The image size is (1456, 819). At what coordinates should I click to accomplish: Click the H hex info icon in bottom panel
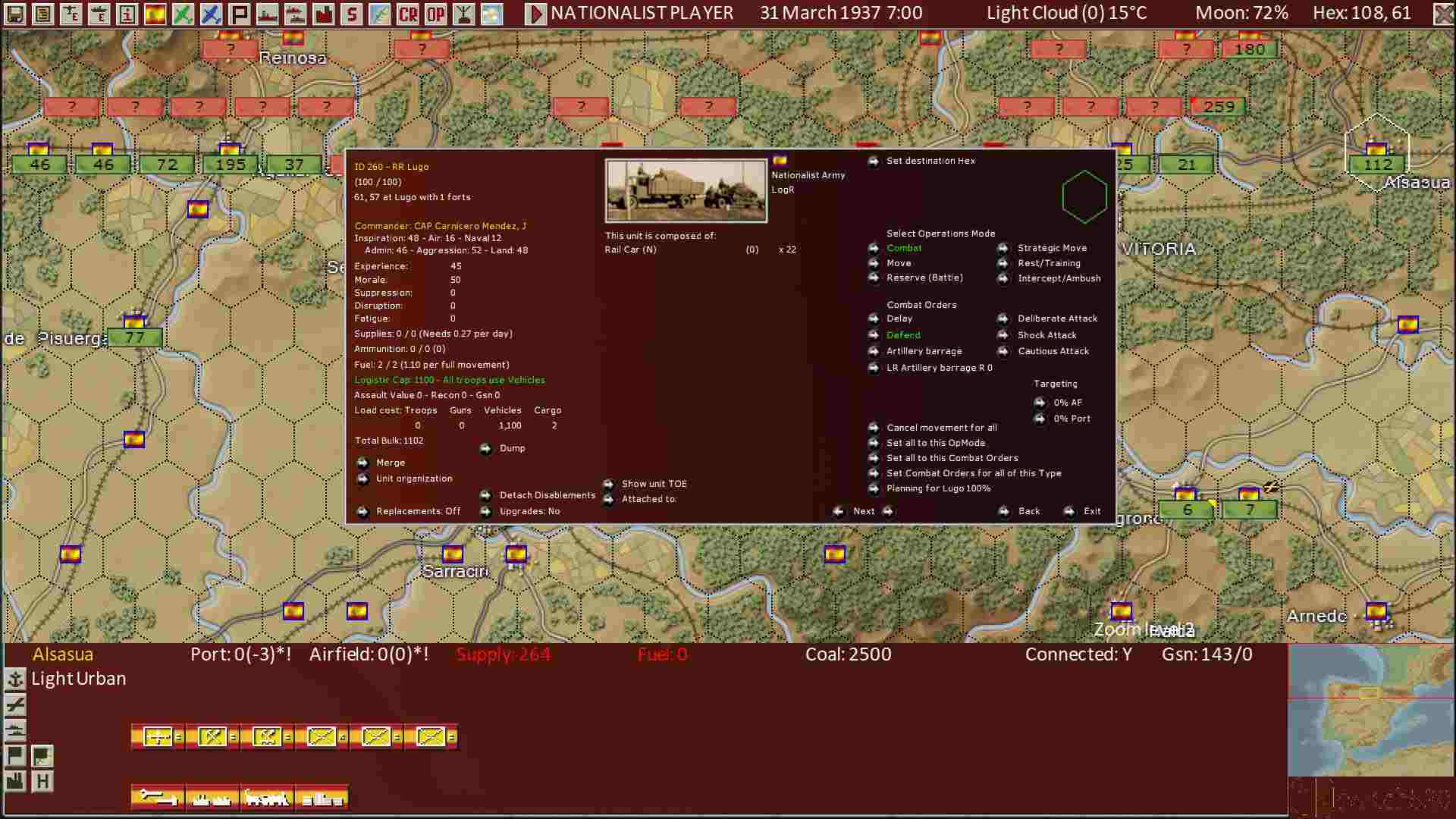(42, 781)
